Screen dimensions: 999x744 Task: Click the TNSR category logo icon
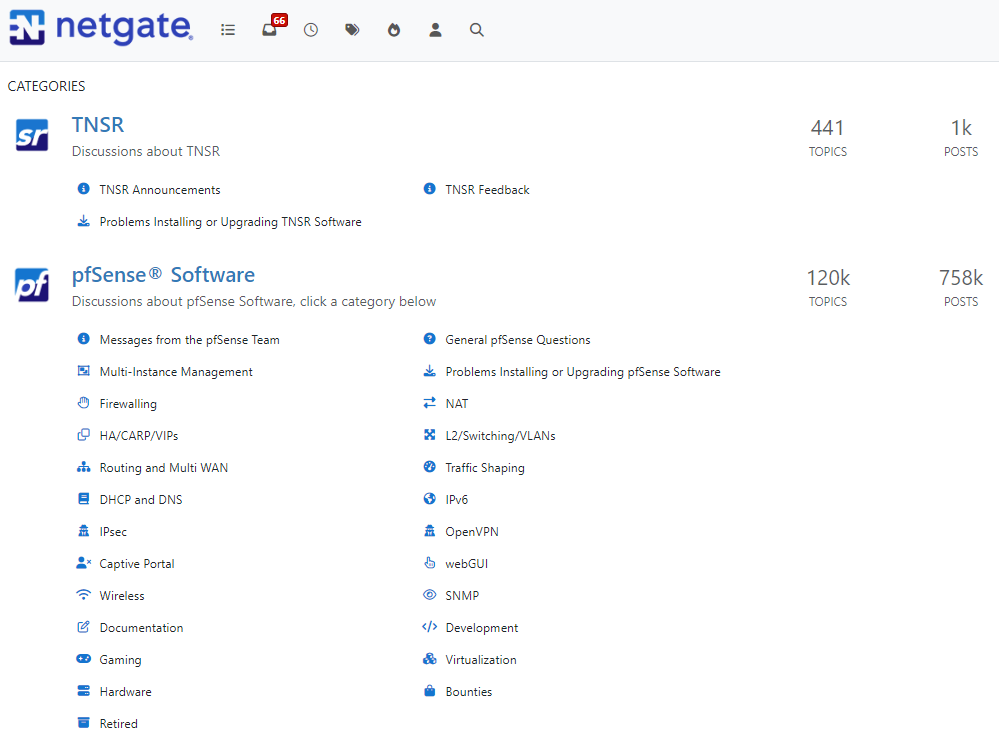pos(32,135)
